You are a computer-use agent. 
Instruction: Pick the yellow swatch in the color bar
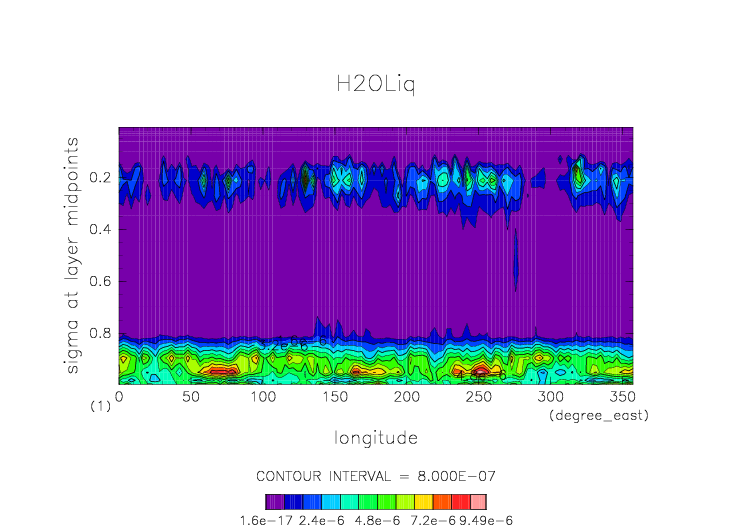[x=423, y=502]
